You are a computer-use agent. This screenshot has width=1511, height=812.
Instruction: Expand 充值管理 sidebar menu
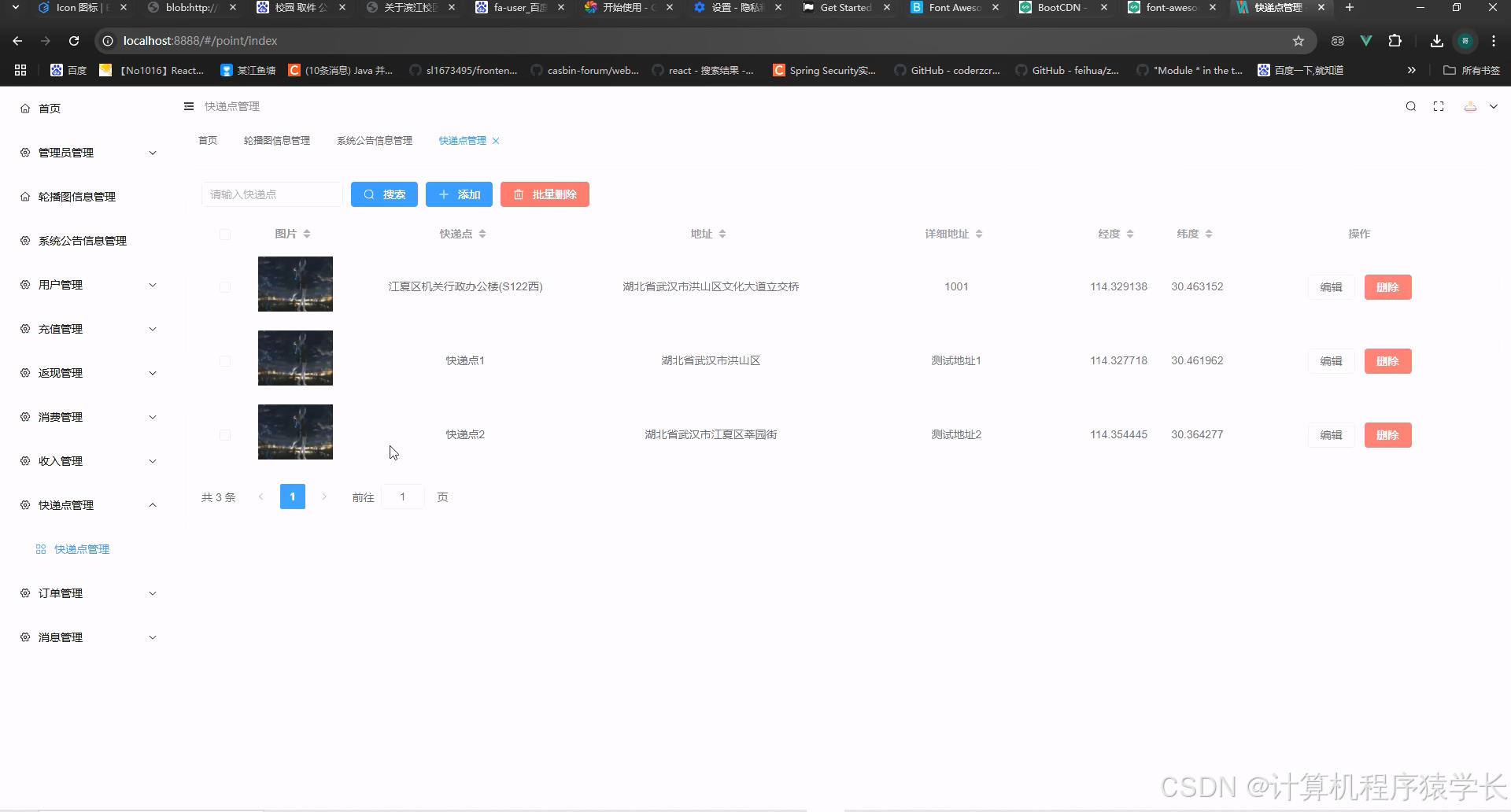pyautogui.click(x=87, y=329)
